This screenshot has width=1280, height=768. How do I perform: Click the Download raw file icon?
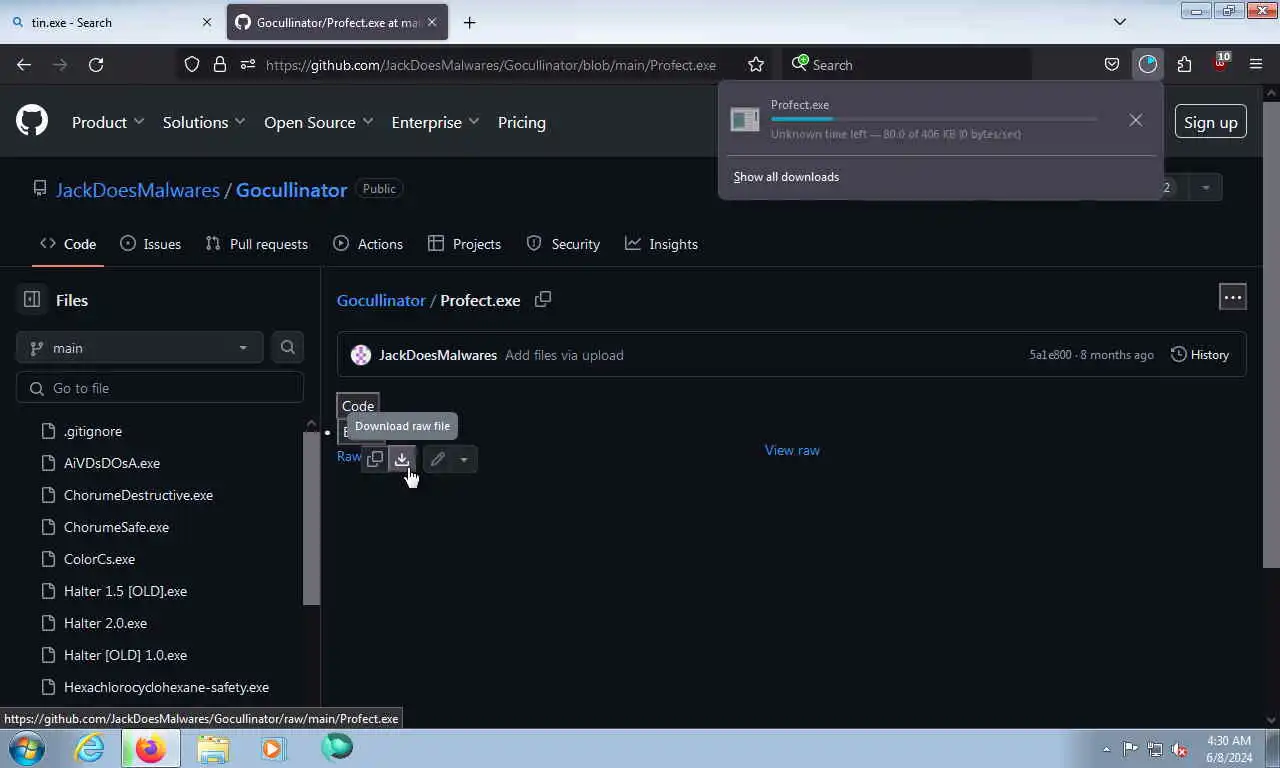pos(402,459)
